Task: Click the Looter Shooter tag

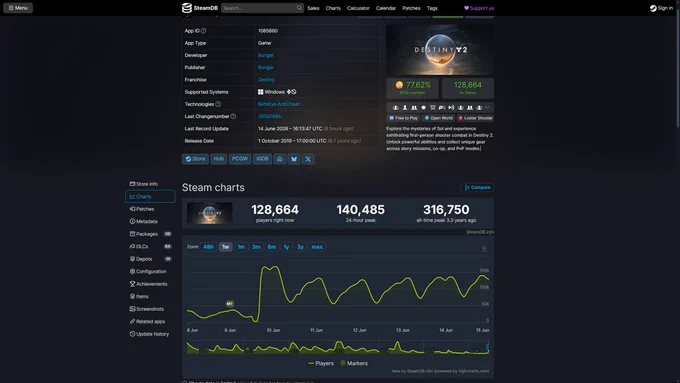Action: point(475,118)
